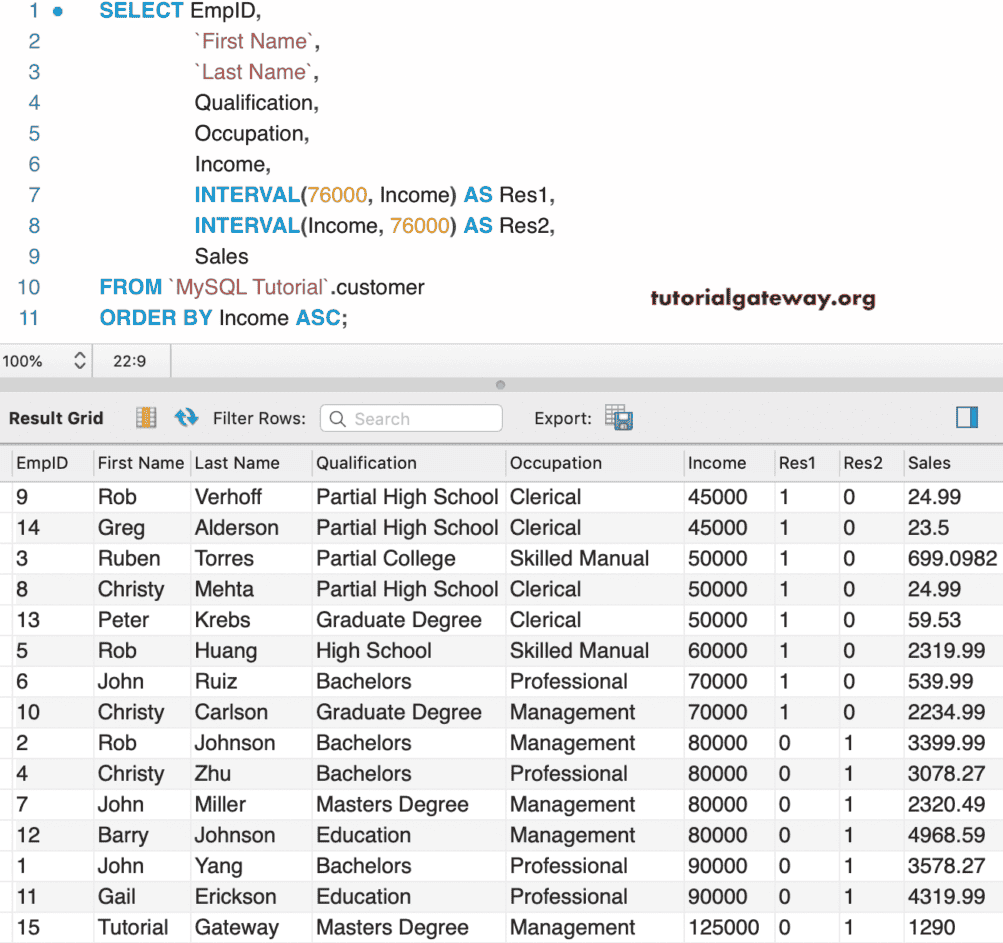
Task: Click the pane splitter handle dot
Action: pyautogui.click(x=500, y=384)
